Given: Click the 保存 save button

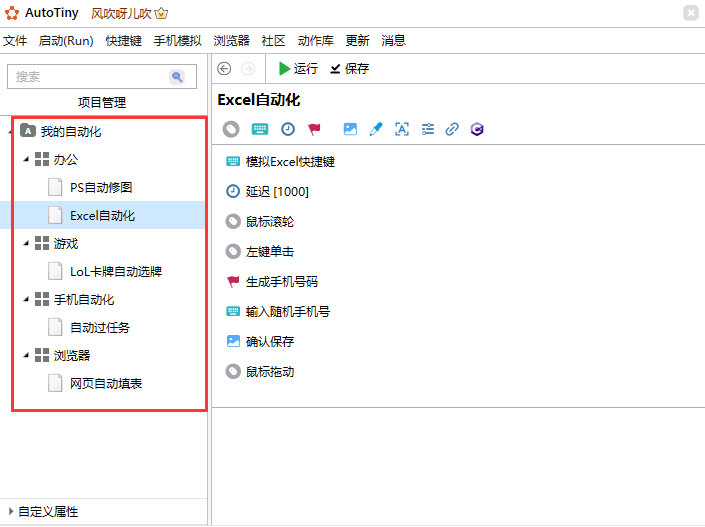Looking at the screenshot, I should coord(349,69).
